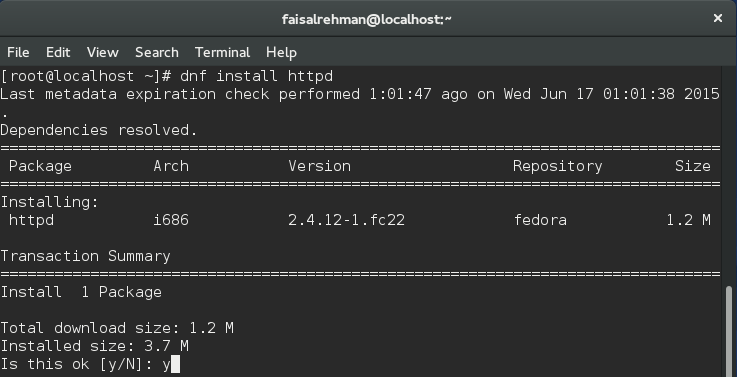Click the terminal vertical scrollbar thumb
This screenshot has height=377, width=737.
729,330
